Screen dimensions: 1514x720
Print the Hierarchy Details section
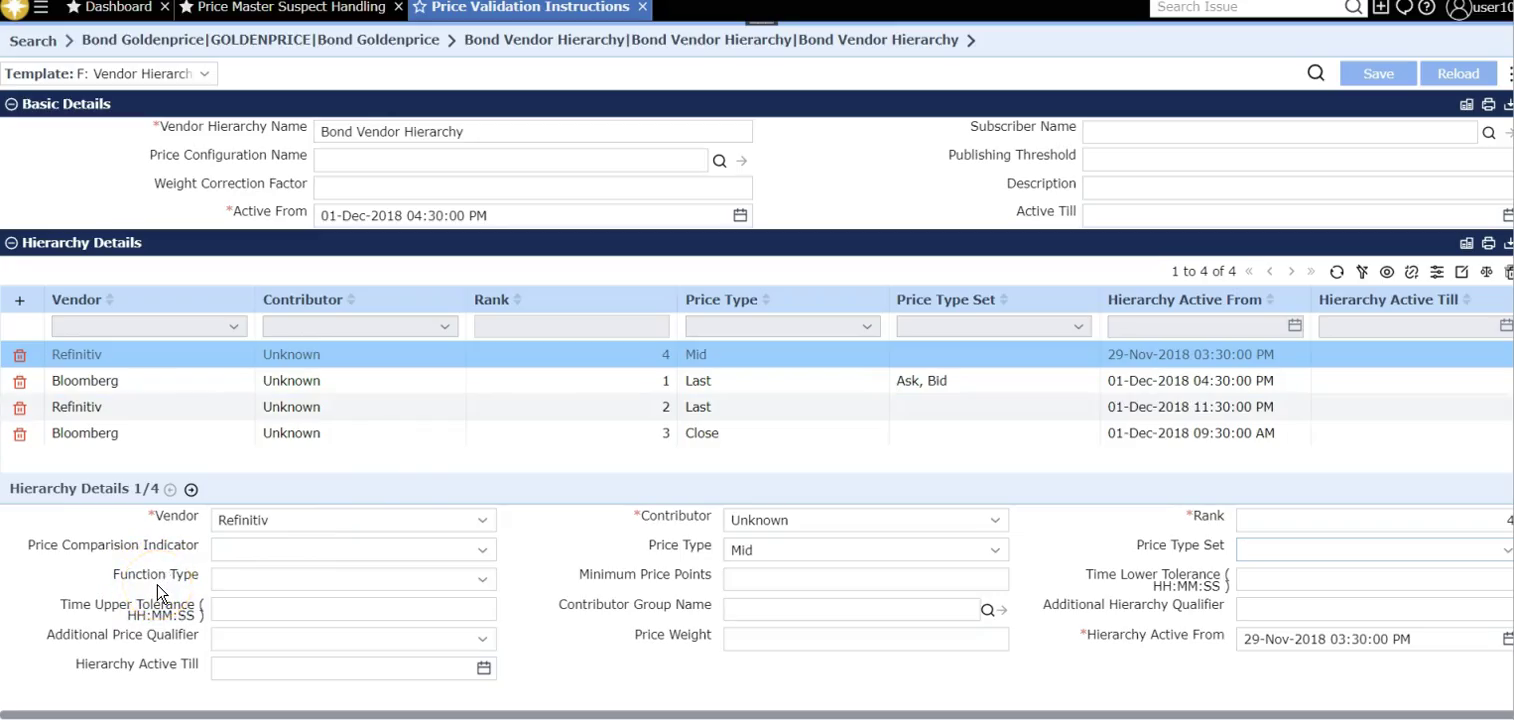1489,243
